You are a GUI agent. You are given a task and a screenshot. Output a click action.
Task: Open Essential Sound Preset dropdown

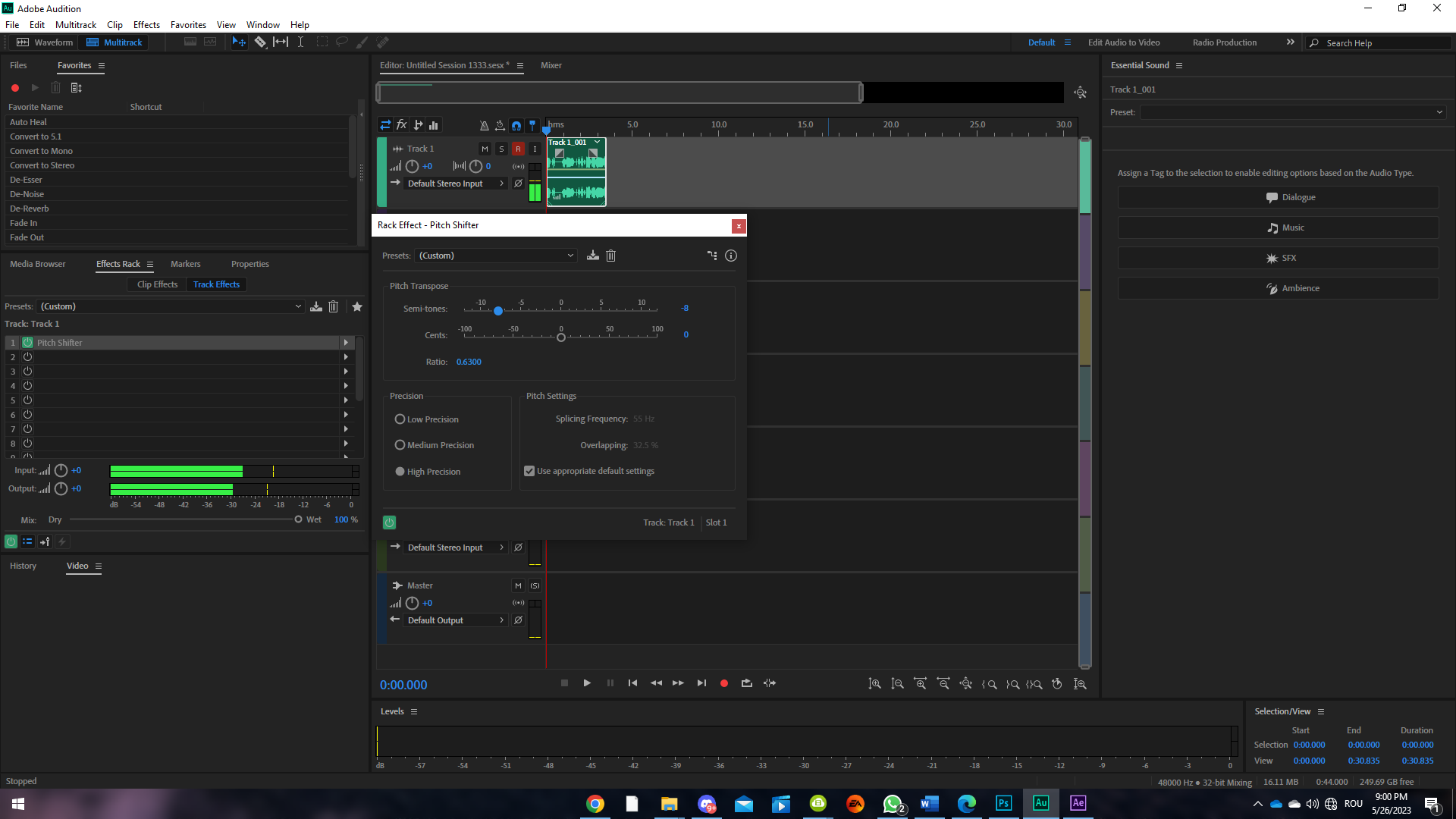pos(1293,112)
